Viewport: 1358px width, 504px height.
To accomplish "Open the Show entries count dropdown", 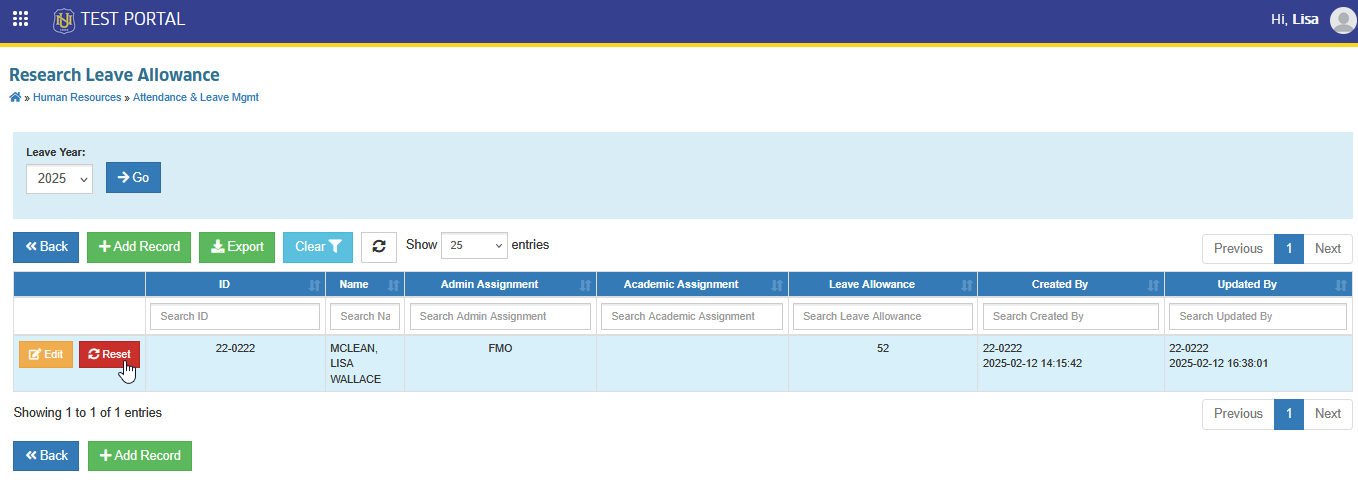I will (474, 245).
